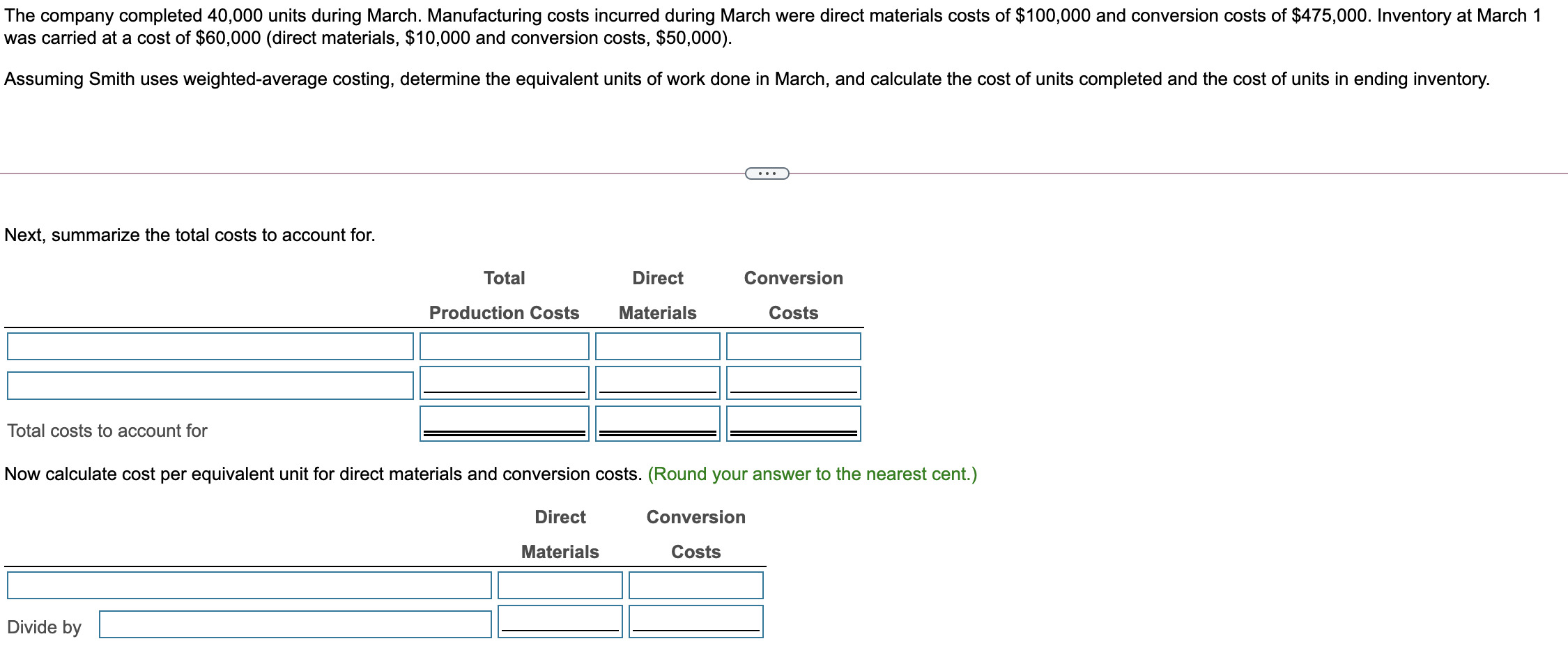The image size is (1568, 648).
Task: Click Divide by Conversion Costs field
Action: (x=696, y=622)
